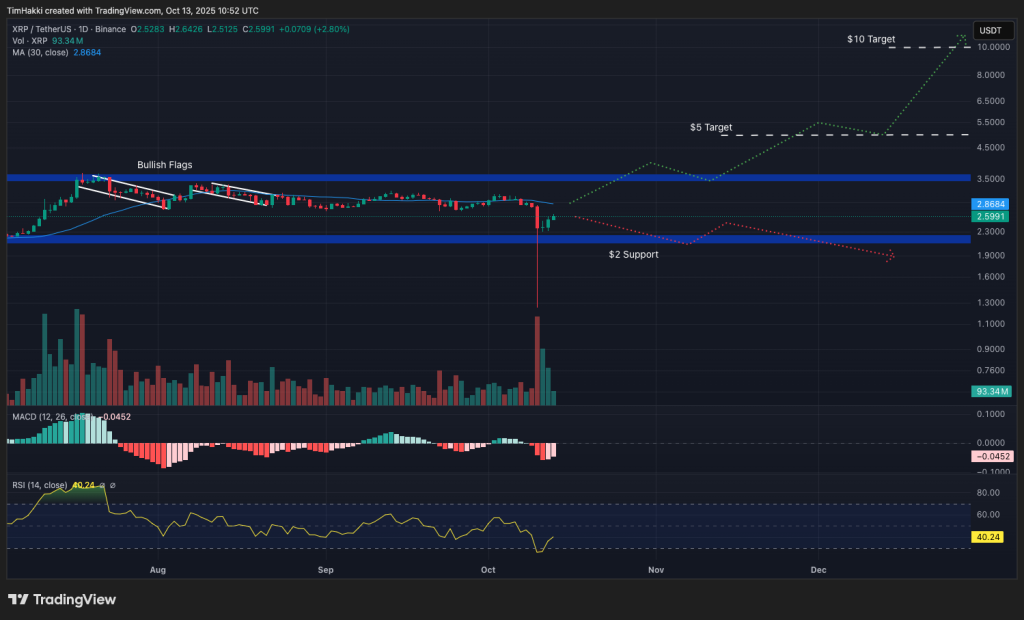Click the MA (30, close) indicator label
Image resolution: width=1024 pixels, height=620 pixels.
tap(40, 54)
